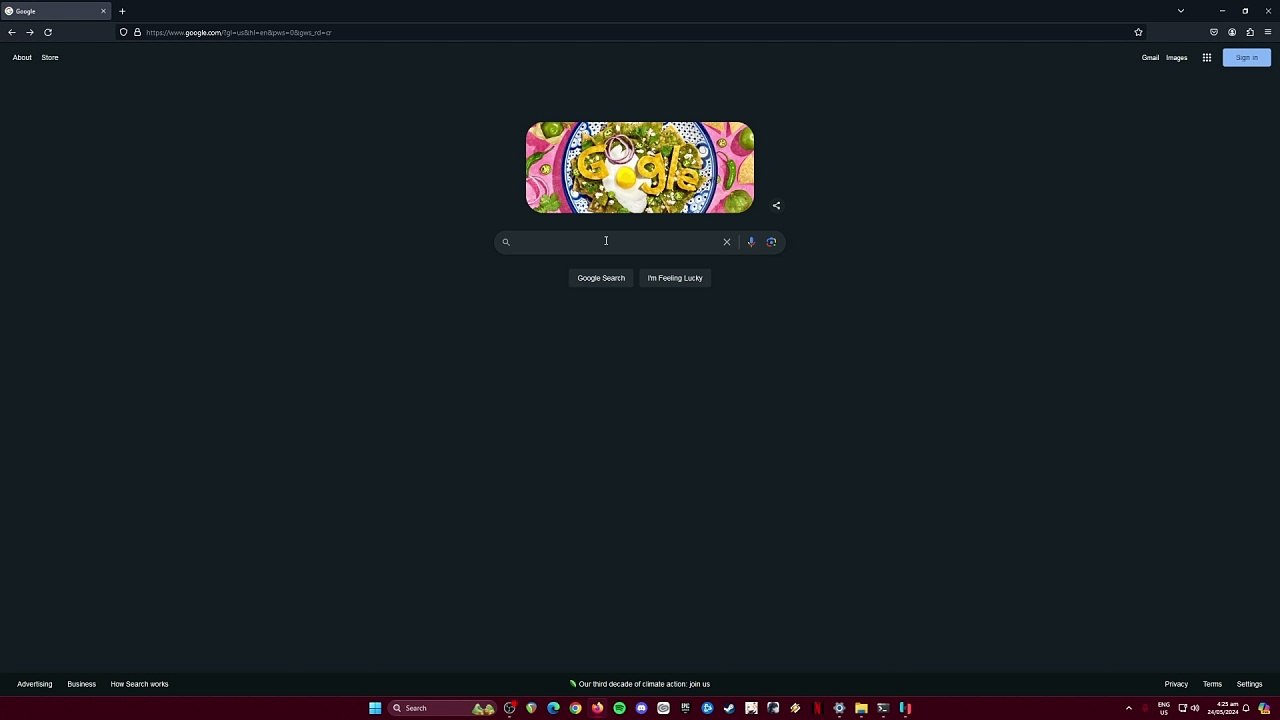Screen dimensions: 1280x720
Task: Open Spotify from the taskbar
Action: [x=619, y=708]
